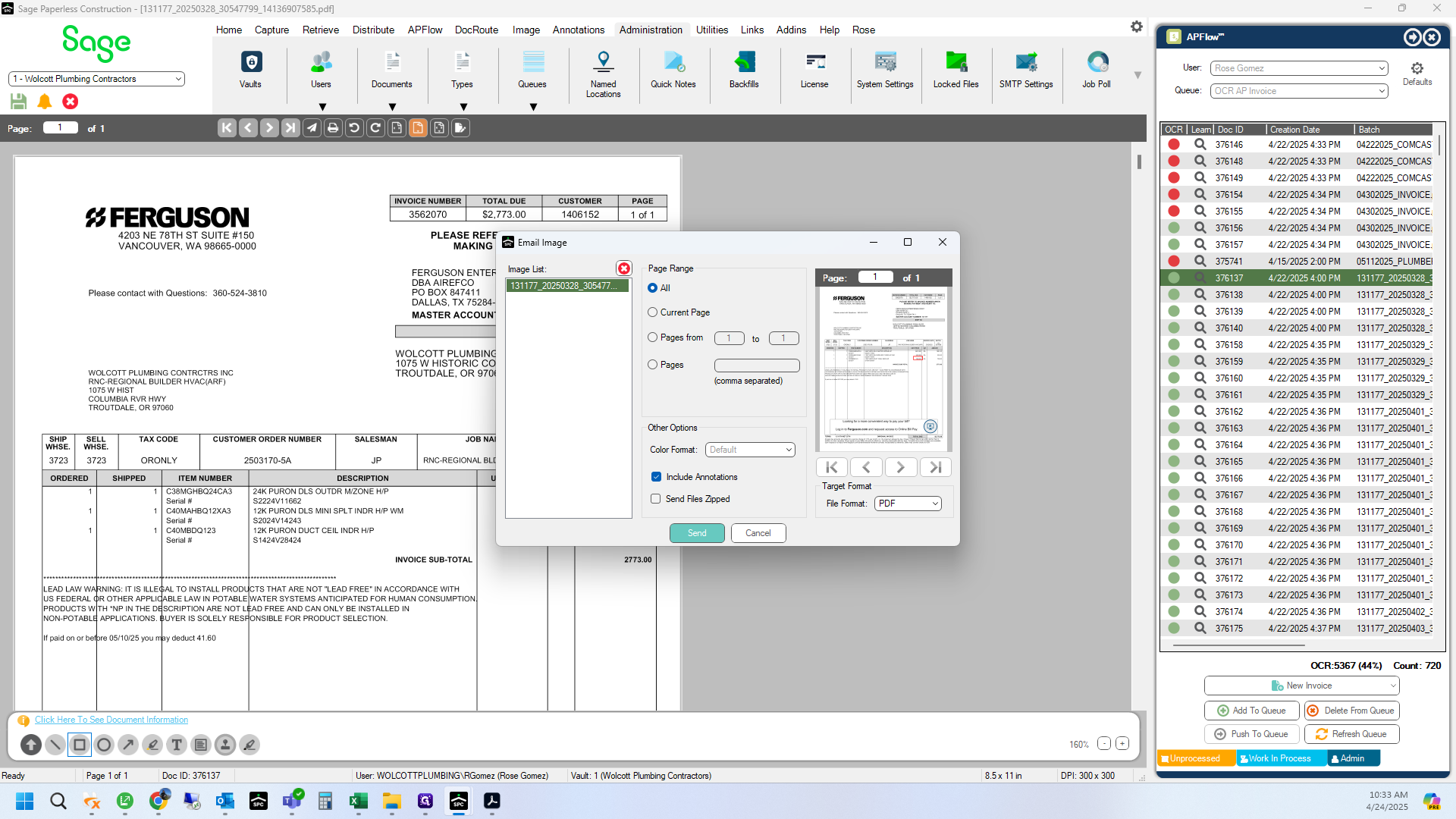This screenshot has width=1456, height=819.
Task: Select the stamp annotation tool
Action: click(x=225, y=745)
